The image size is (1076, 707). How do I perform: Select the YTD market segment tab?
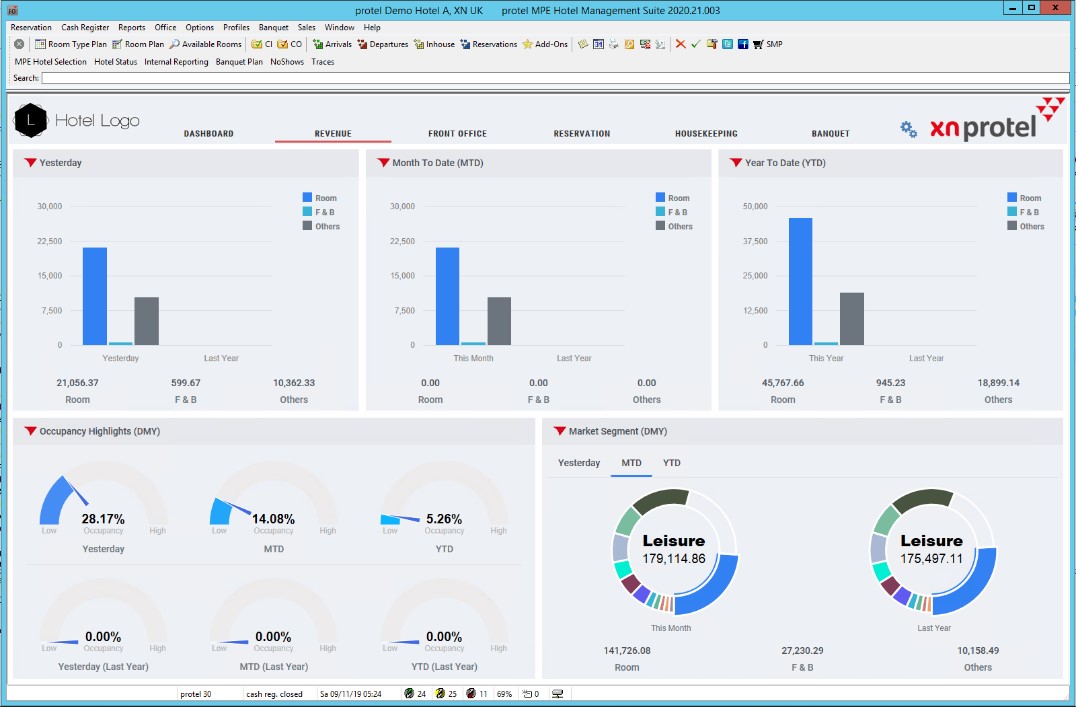tap(672, 463)
